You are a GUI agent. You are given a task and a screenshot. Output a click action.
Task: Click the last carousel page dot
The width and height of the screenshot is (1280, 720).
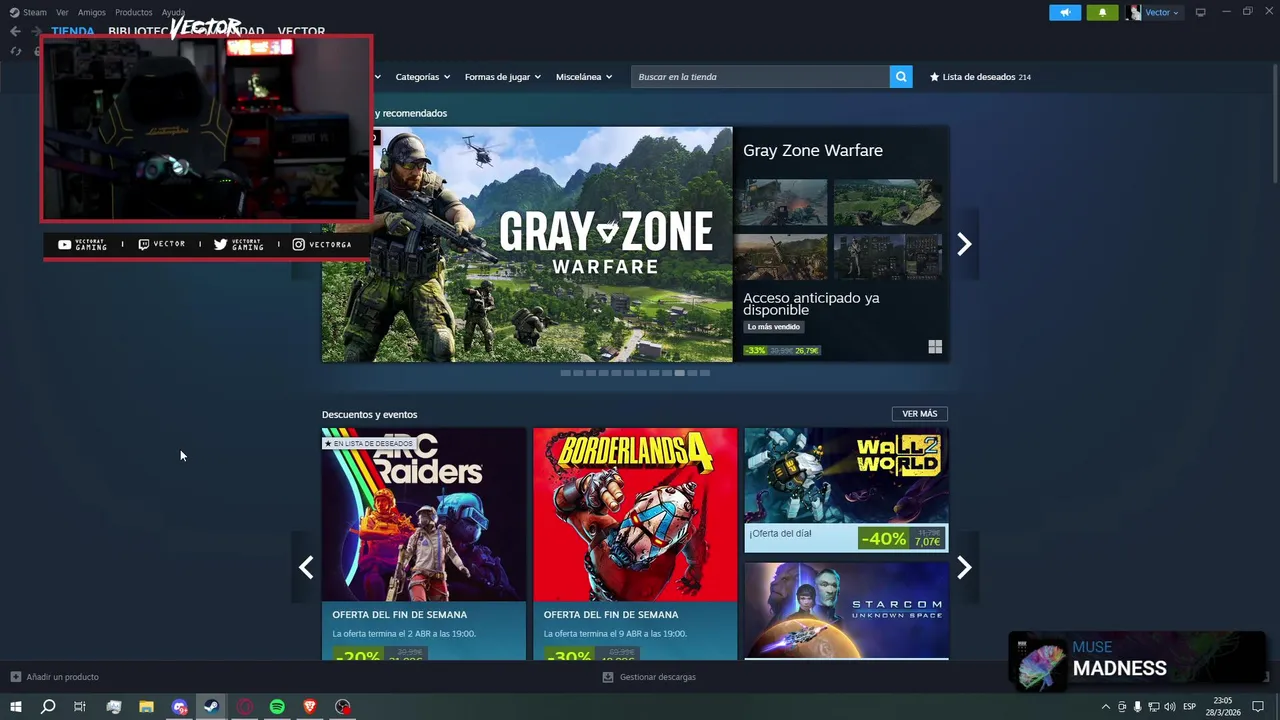click(705, 373)
